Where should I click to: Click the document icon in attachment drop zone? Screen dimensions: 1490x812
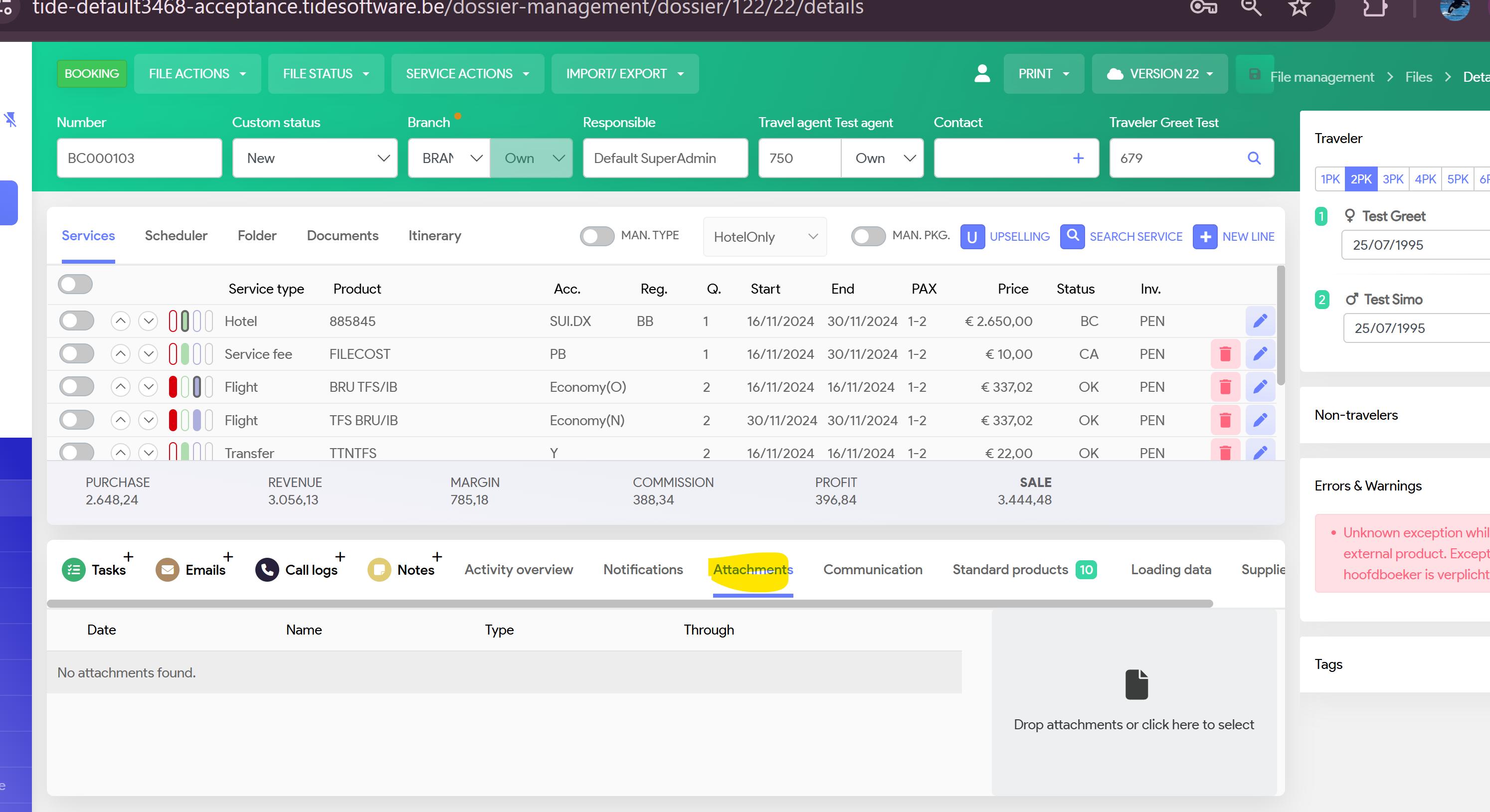coord(1135,684)
